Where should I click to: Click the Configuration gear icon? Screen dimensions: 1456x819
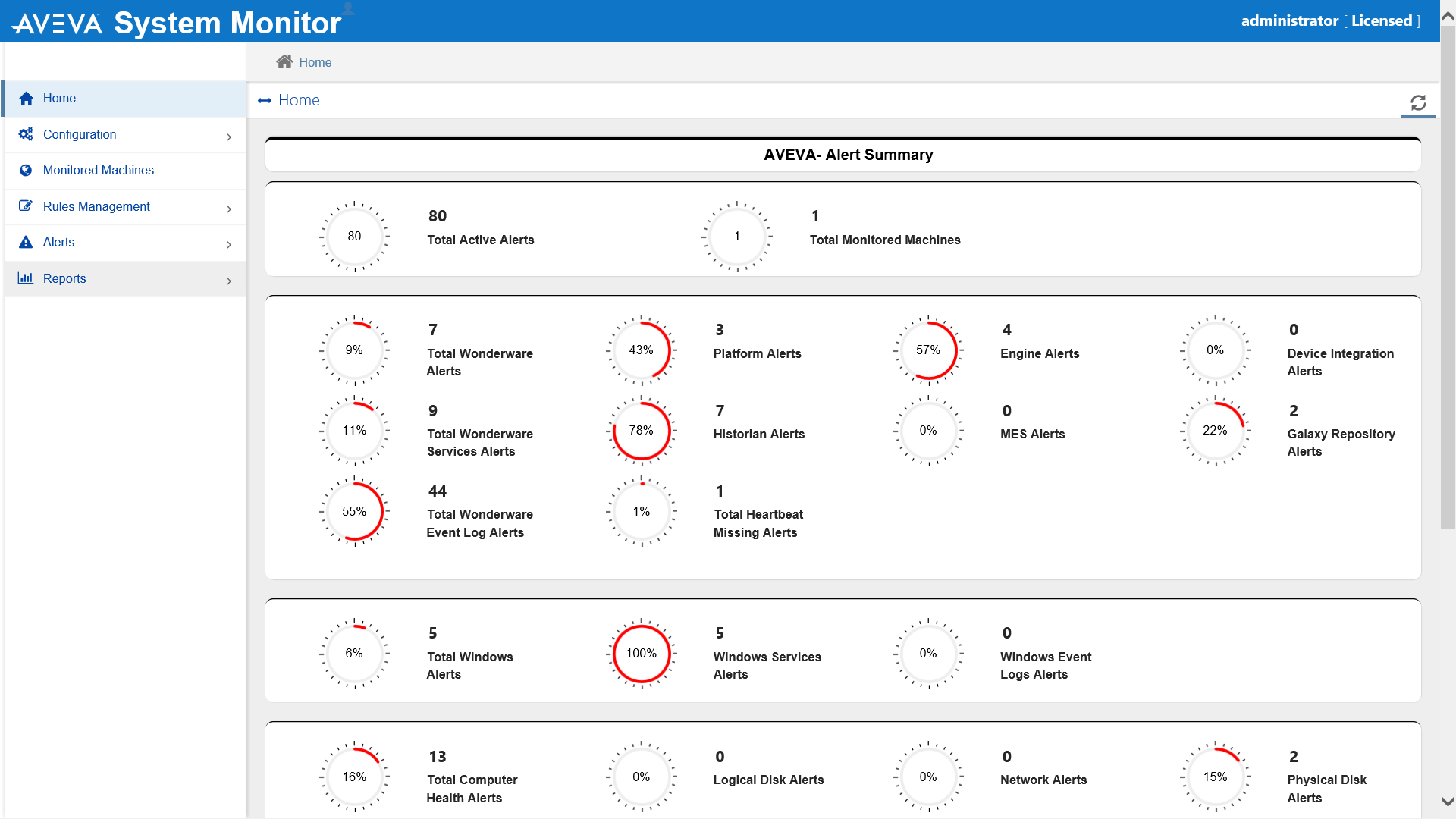coord(26,134)
